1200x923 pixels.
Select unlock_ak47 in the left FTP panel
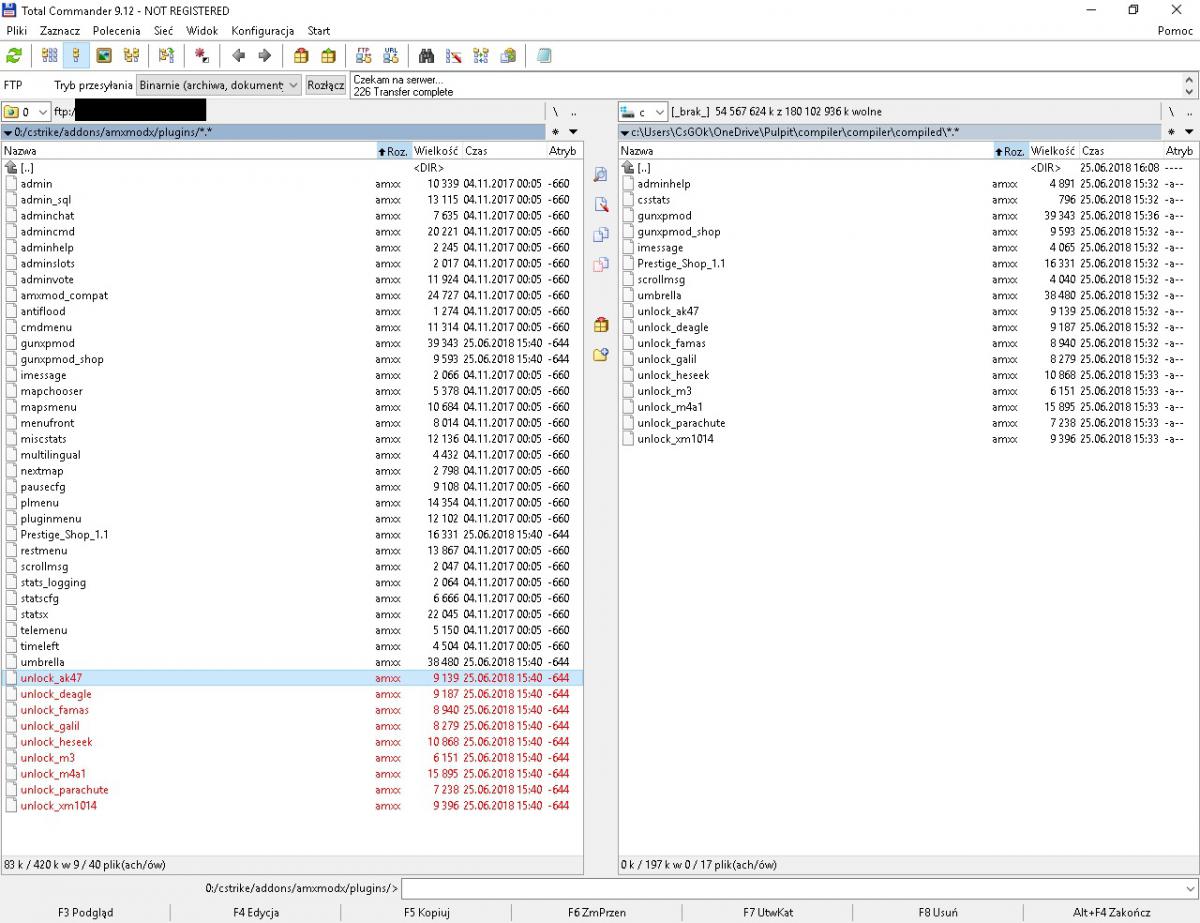tap(292, 678)
